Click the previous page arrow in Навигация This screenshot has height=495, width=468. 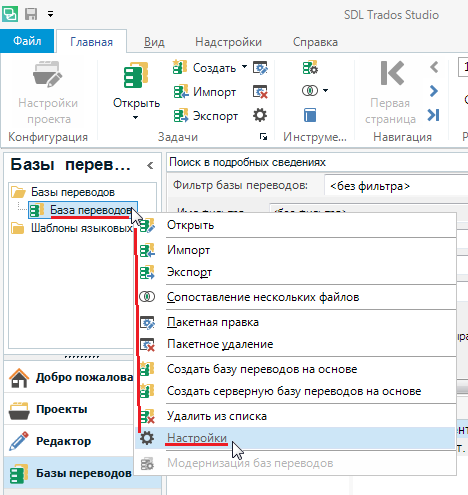click(x=434, y=68)
